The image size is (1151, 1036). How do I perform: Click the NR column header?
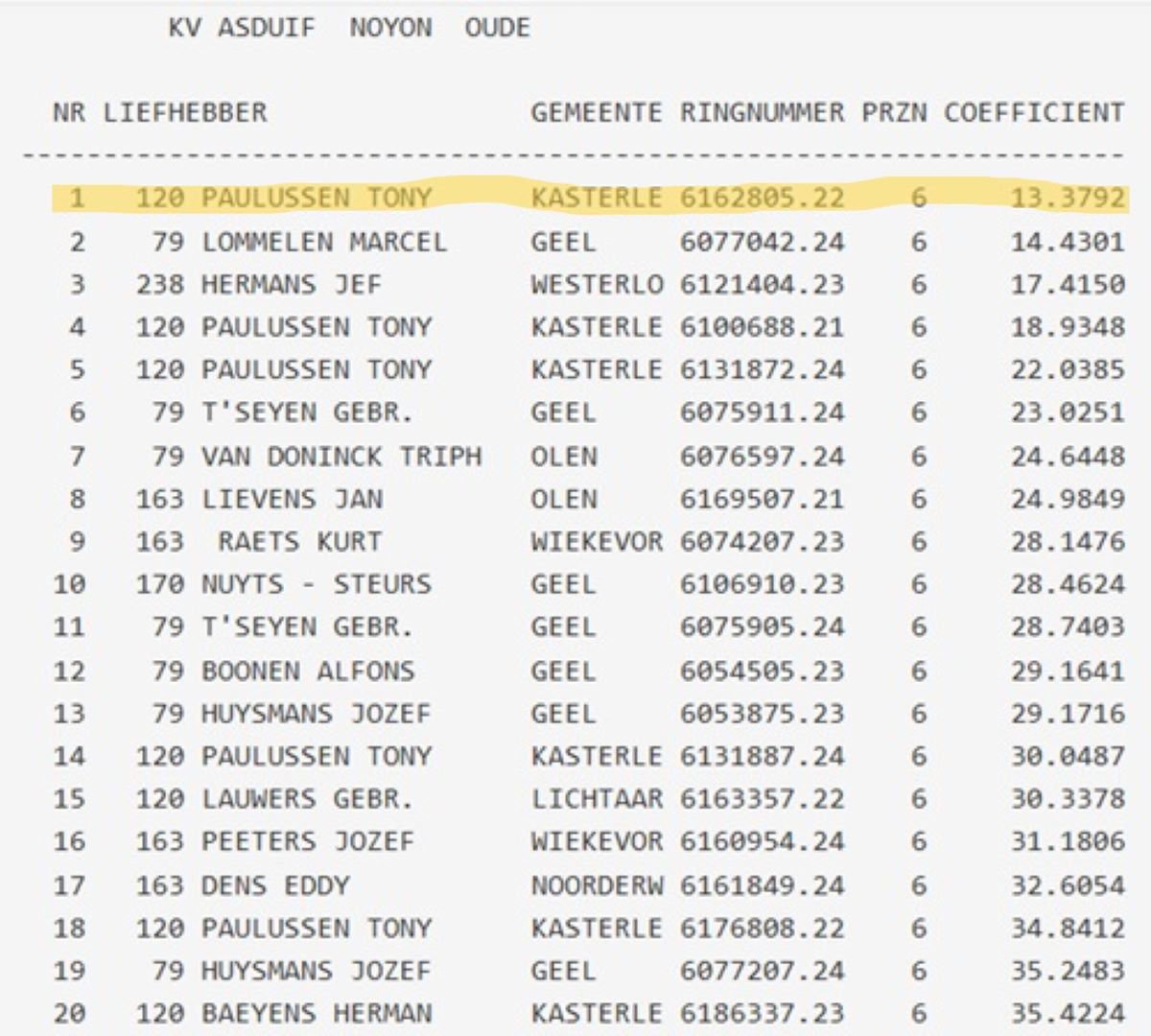pos(68,112)
